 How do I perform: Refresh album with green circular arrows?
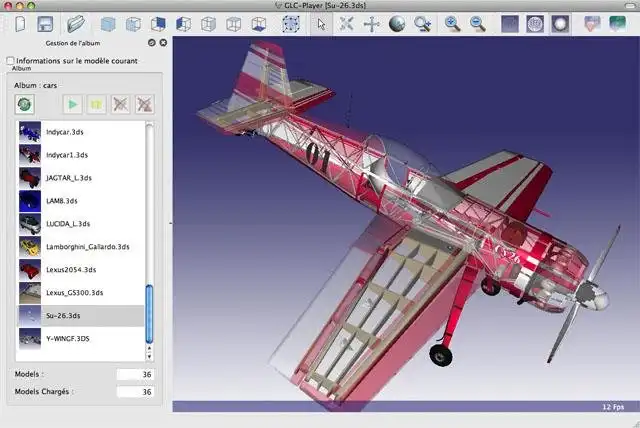[26, 104]
